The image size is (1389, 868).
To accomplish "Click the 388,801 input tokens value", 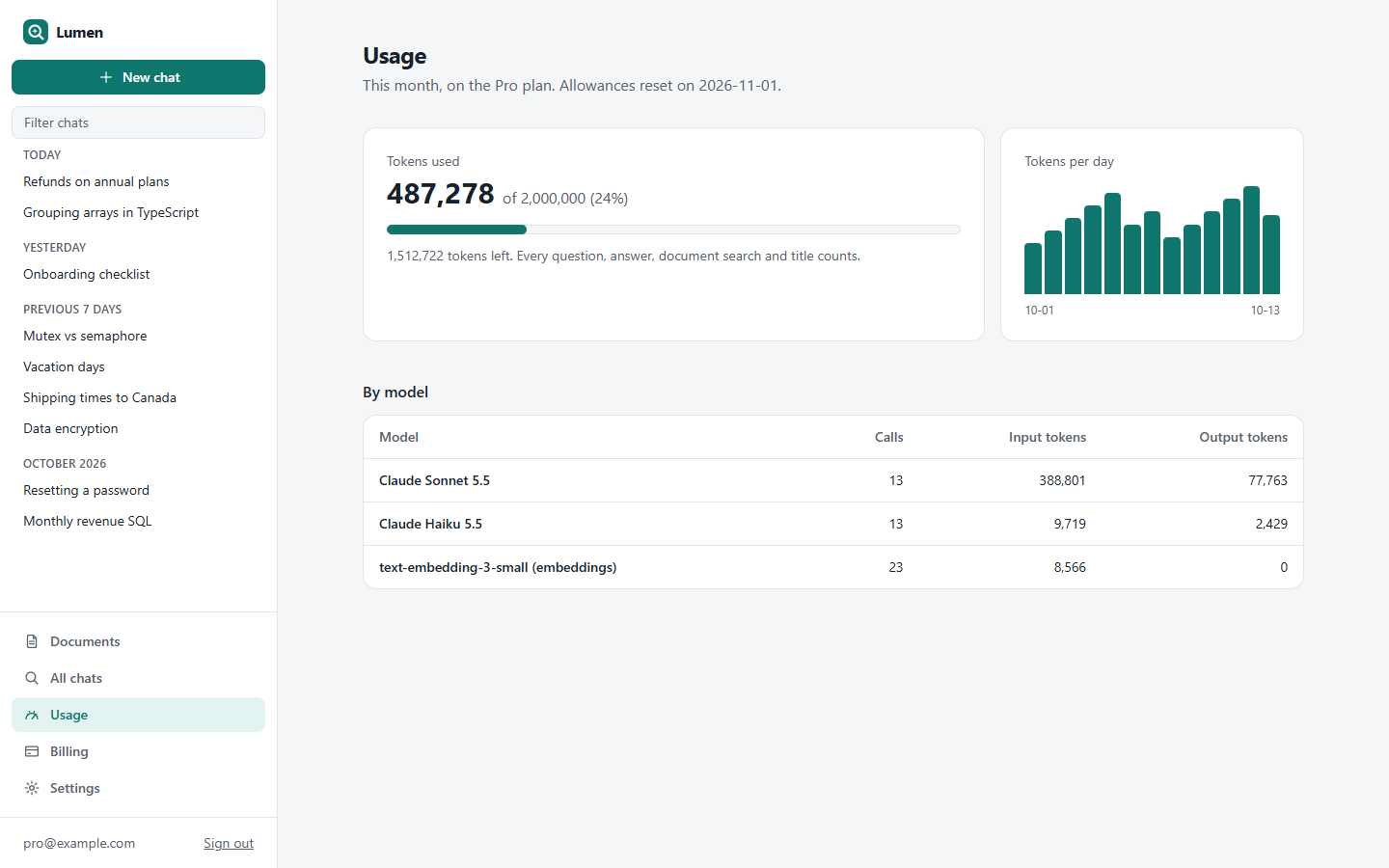I will pos(1062,480).
